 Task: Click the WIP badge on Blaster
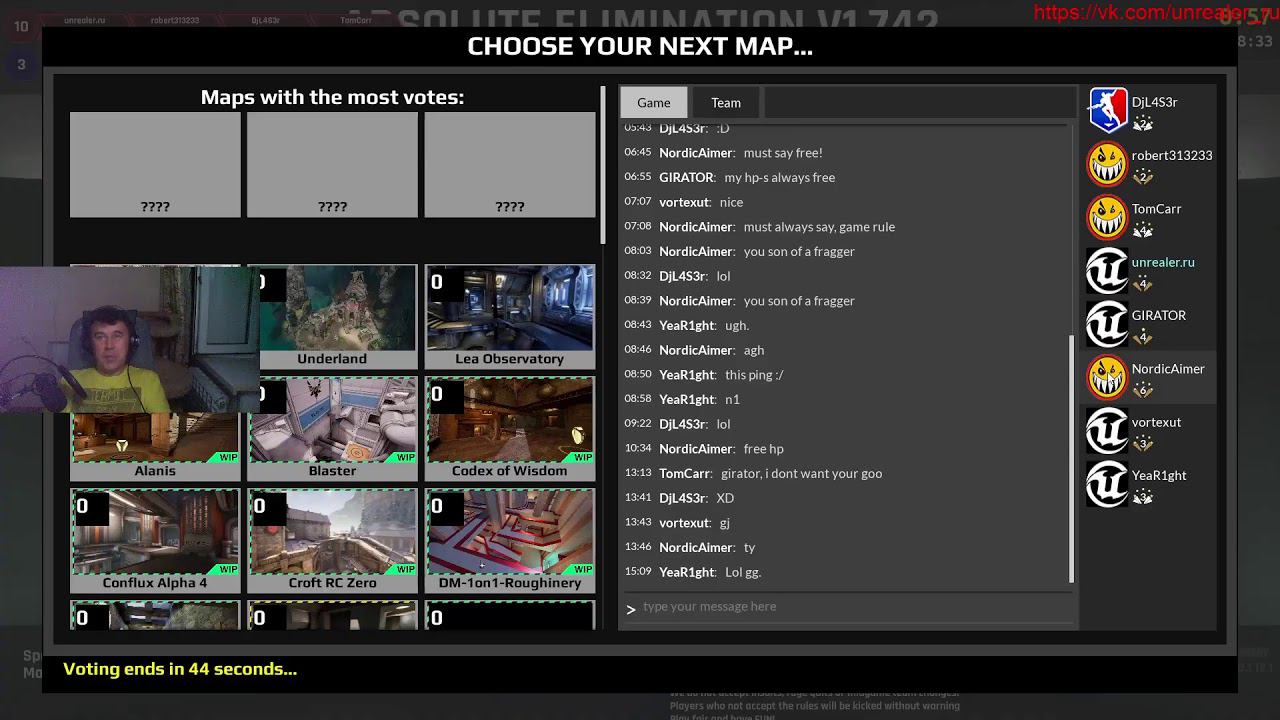tap(404, 457)
